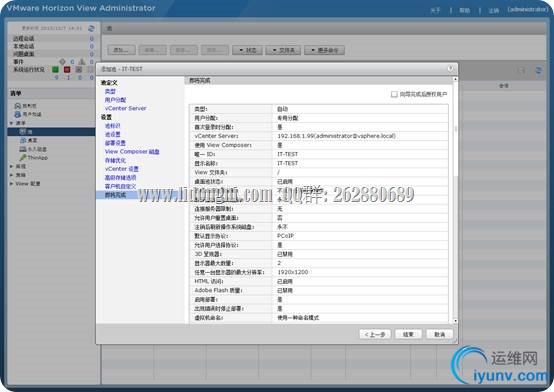
Task: Click the persistent disks icon in the tree
Action: pos(23,149)
